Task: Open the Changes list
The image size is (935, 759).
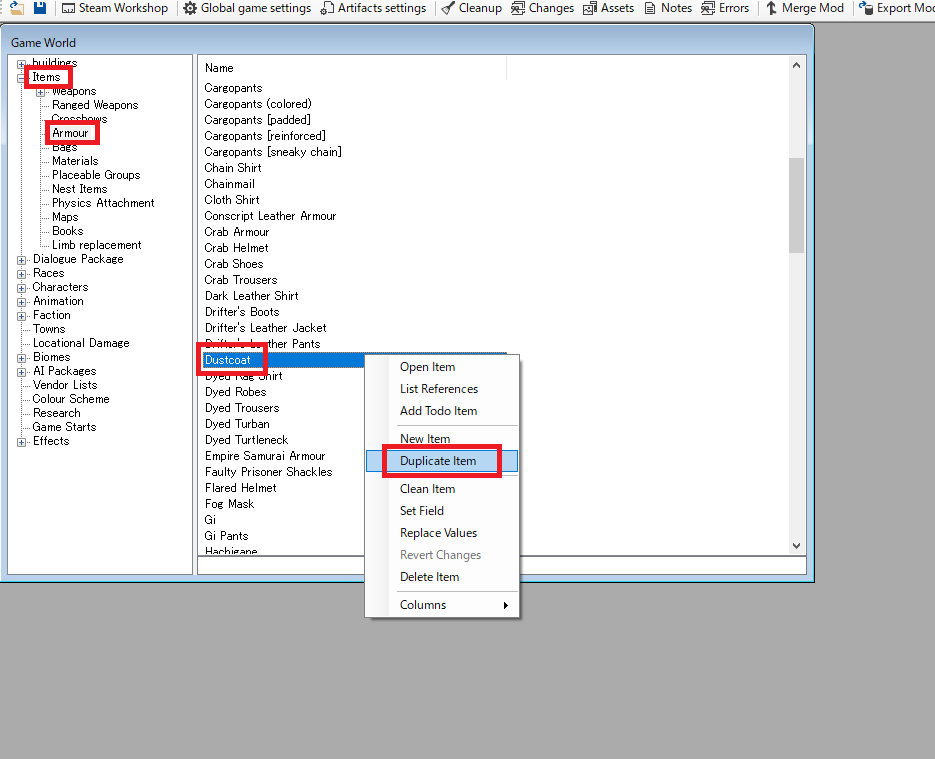Action: tap(543, 8)
